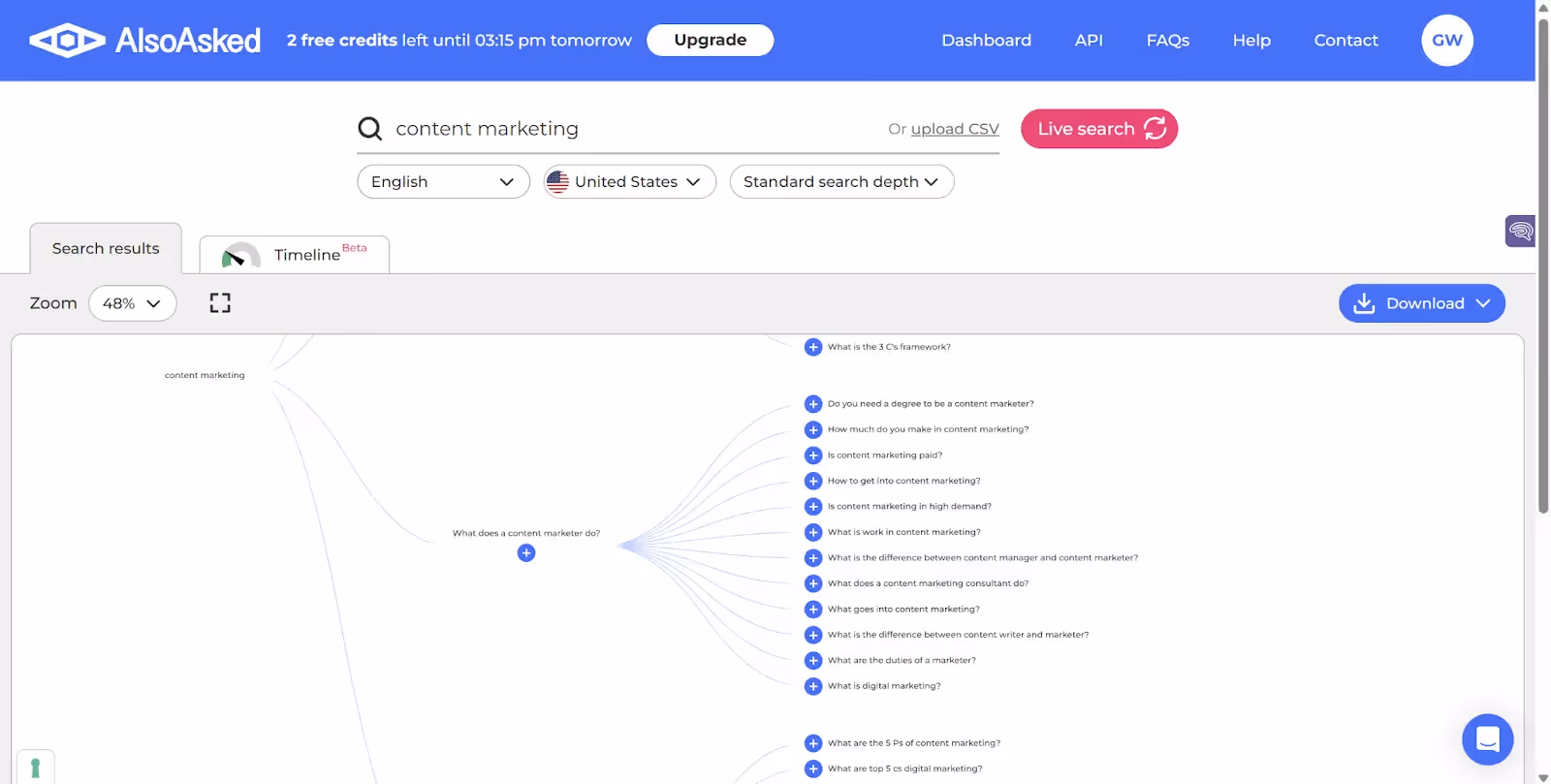This screenshot has height=784, width=1551.
Task: Click the green keyhole icon
Action: (x=36, y=768)
